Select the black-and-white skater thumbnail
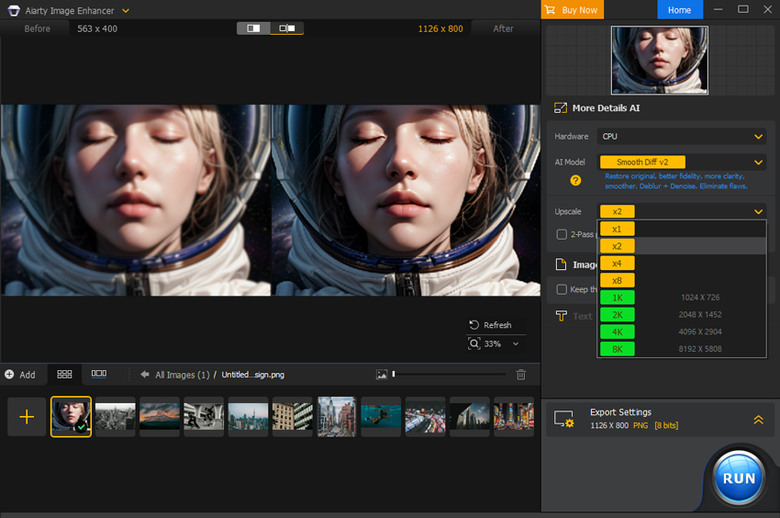Screen dimensions: 780x518 203,416
